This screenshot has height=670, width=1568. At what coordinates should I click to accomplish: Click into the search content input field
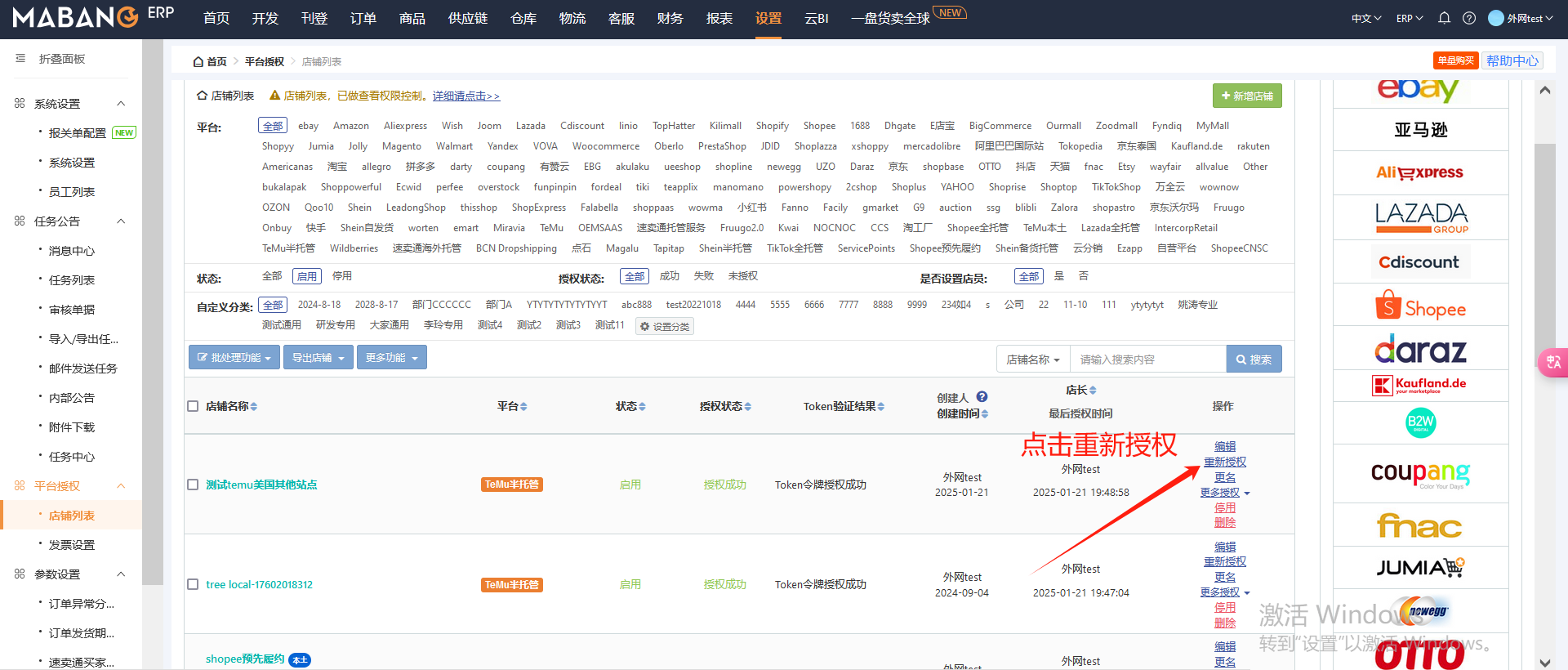1148,360
